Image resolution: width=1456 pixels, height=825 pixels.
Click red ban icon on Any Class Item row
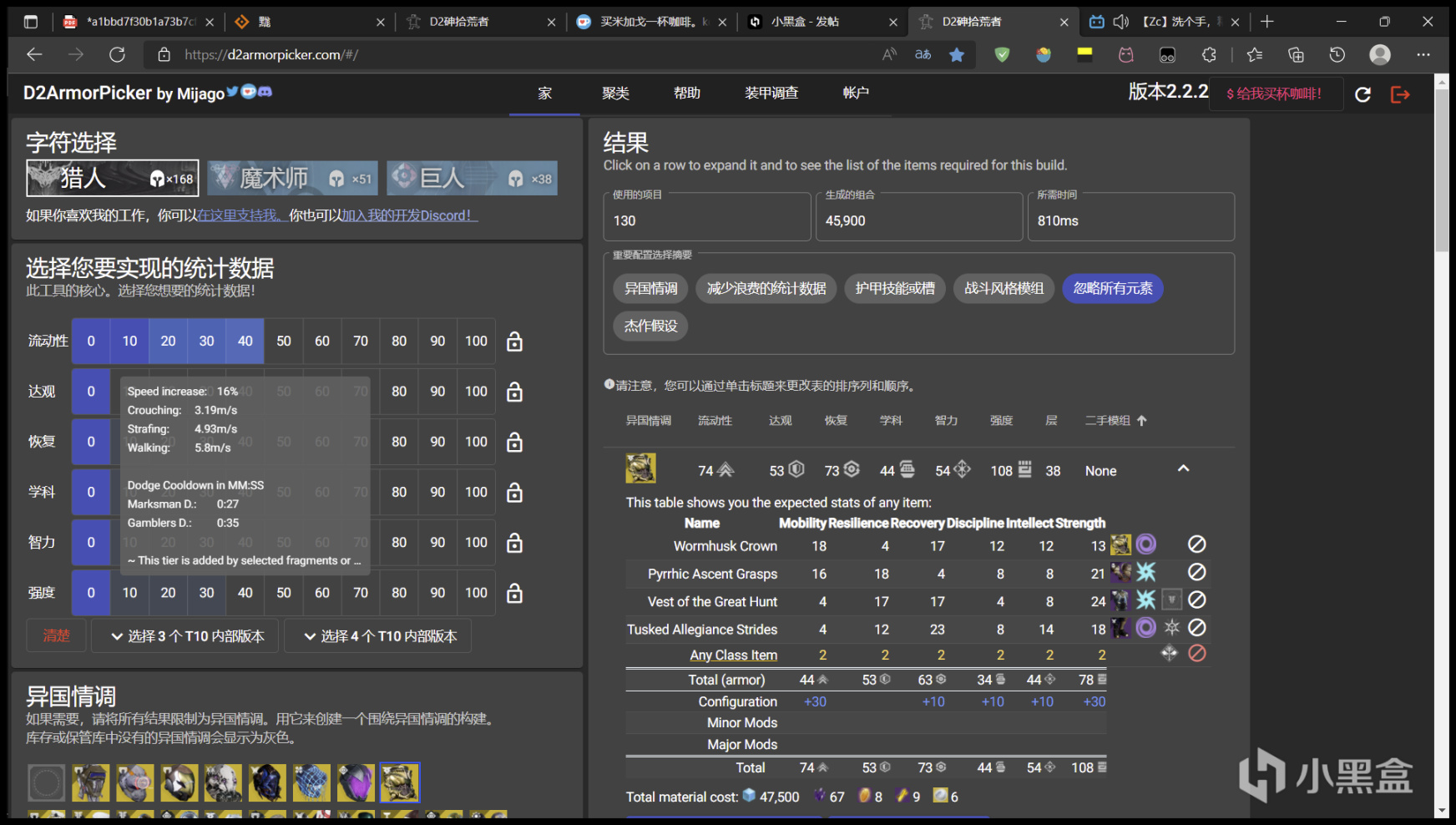[x=1197, y=653]
